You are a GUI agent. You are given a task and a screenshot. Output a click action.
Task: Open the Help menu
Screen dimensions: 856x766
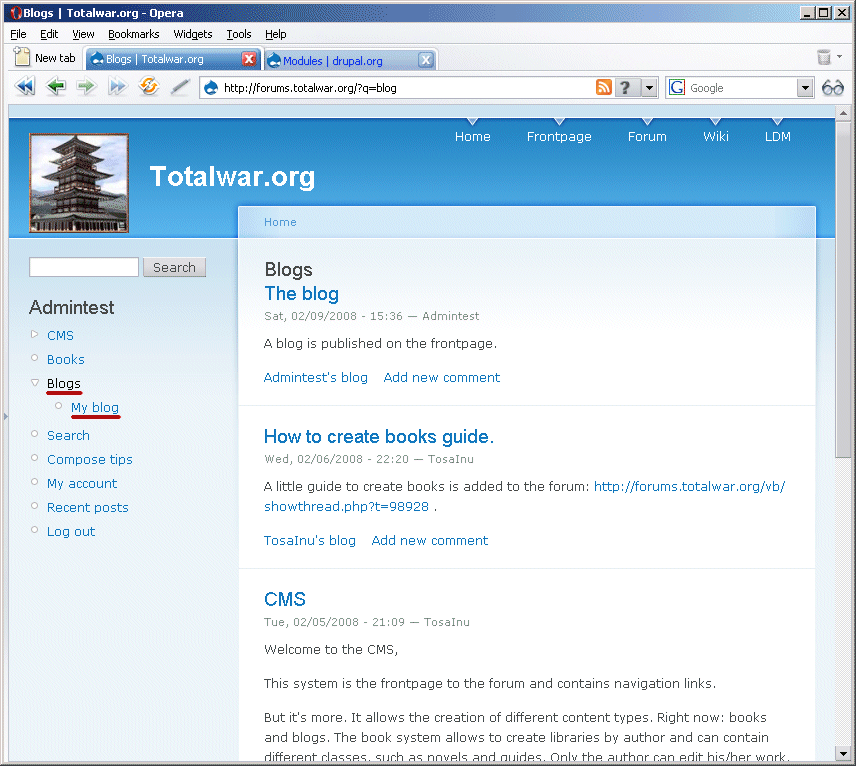(x=276, y=34)
